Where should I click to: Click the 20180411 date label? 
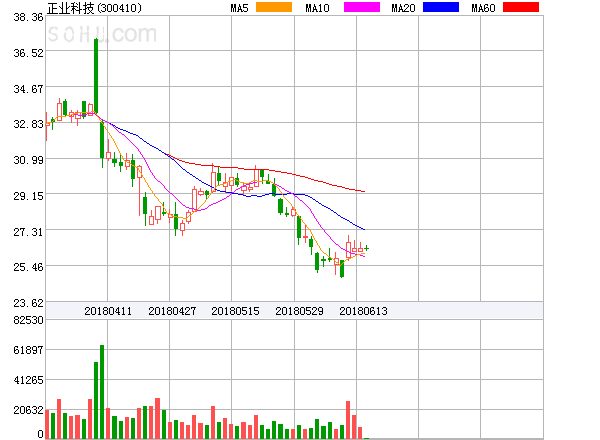coord(108,311)
